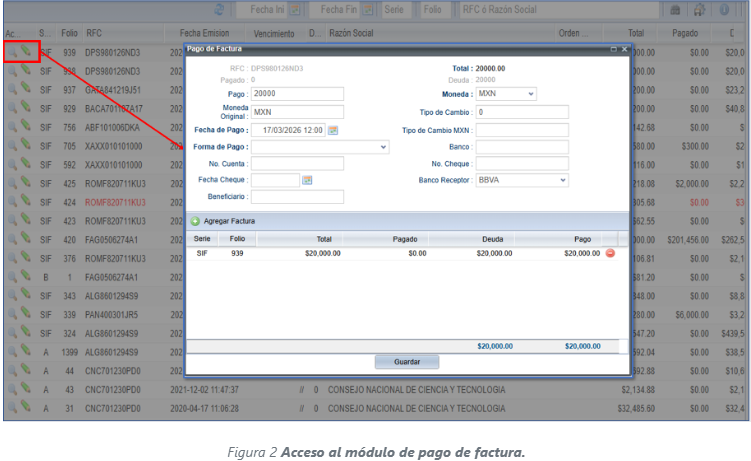Close the Pago de Factura dialog

click(626, 48)
